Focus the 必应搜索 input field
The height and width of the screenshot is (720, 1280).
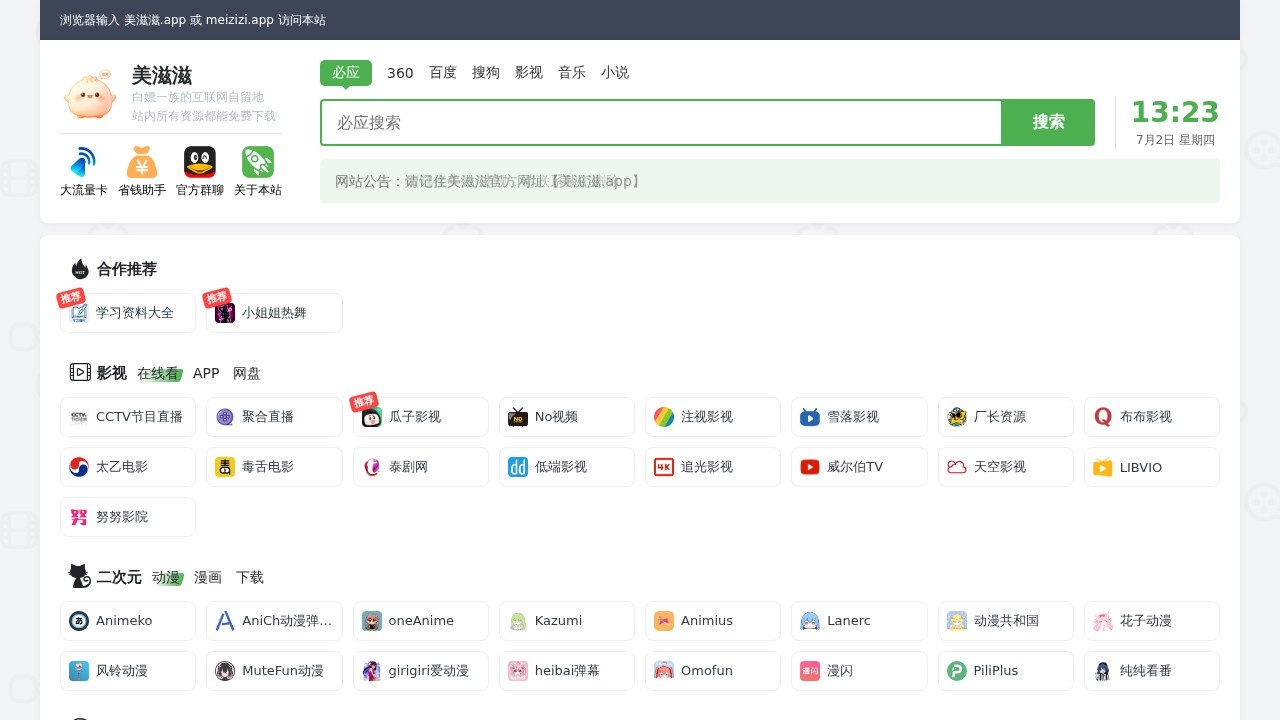pyautogui.click(x=661, y=122)
